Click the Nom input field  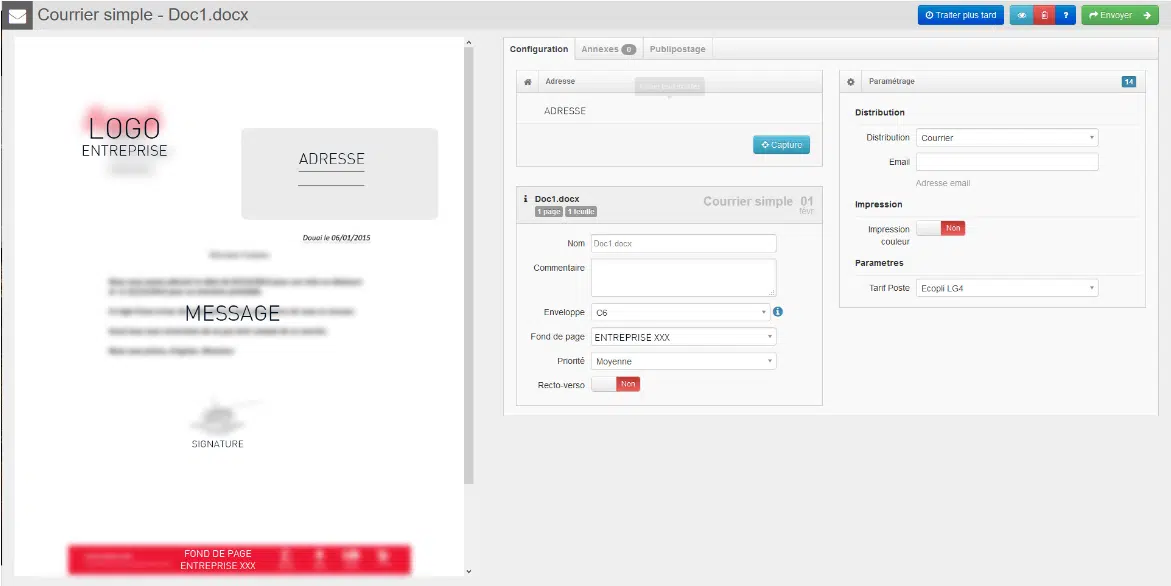(x=683, y=243)
